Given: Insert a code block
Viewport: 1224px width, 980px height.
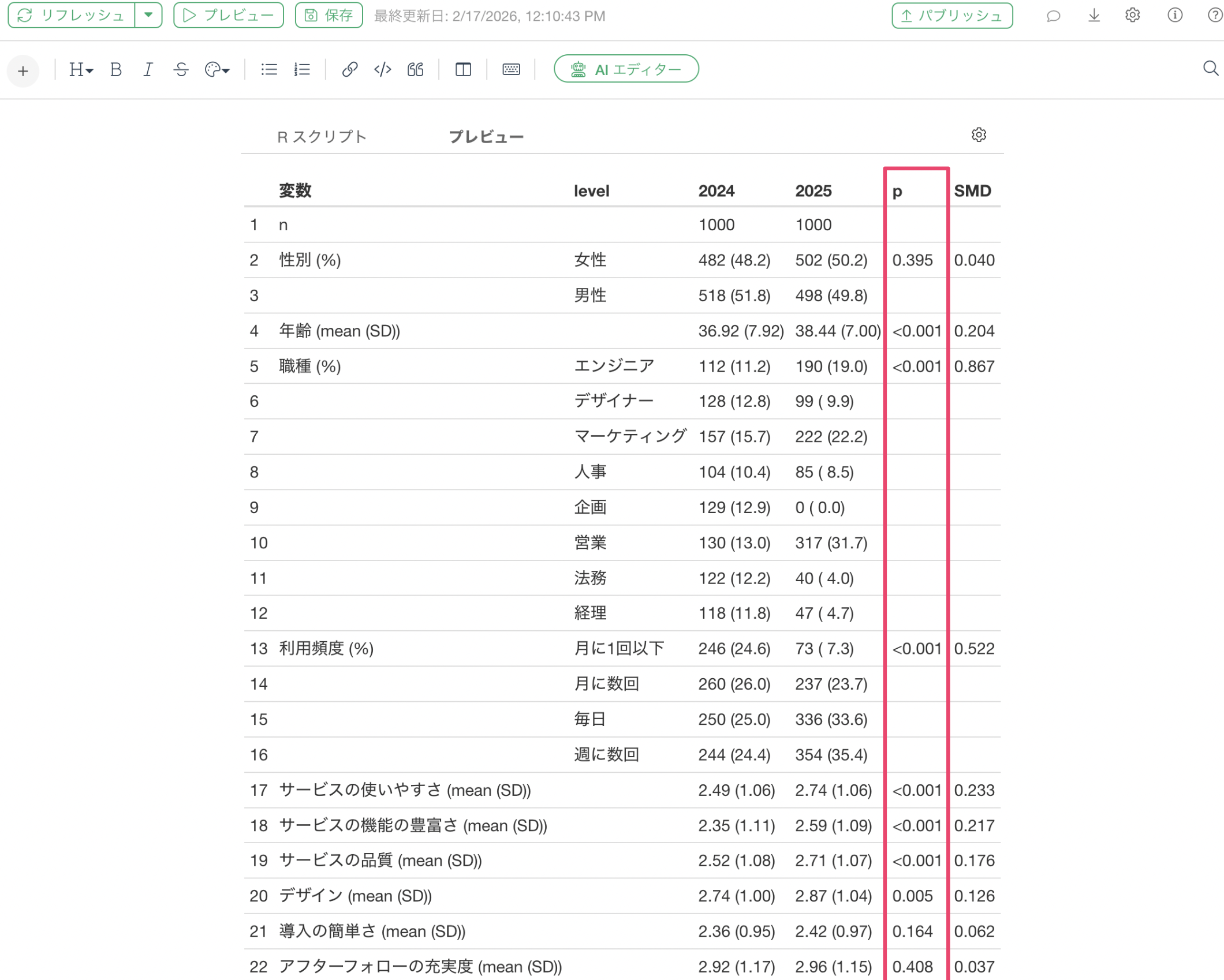Looking at the screenshot, I should (382, 70).
